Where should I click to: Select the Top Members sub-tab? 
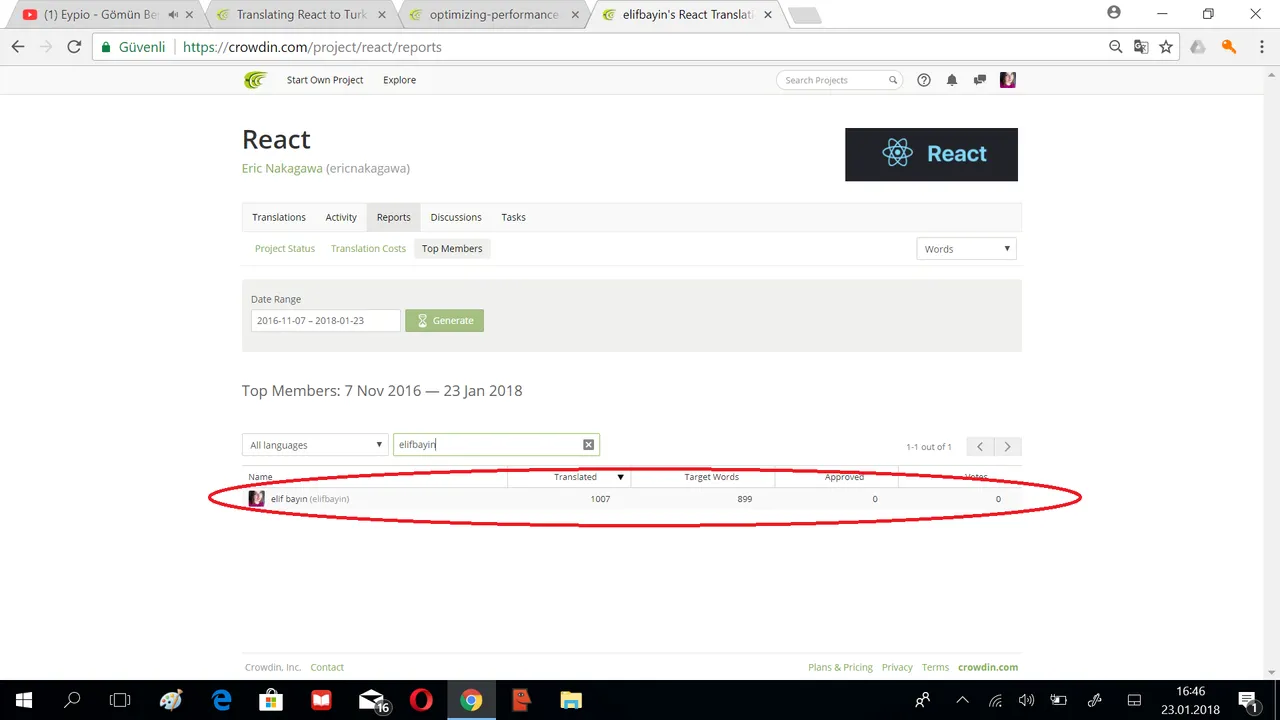coord(452,248)
